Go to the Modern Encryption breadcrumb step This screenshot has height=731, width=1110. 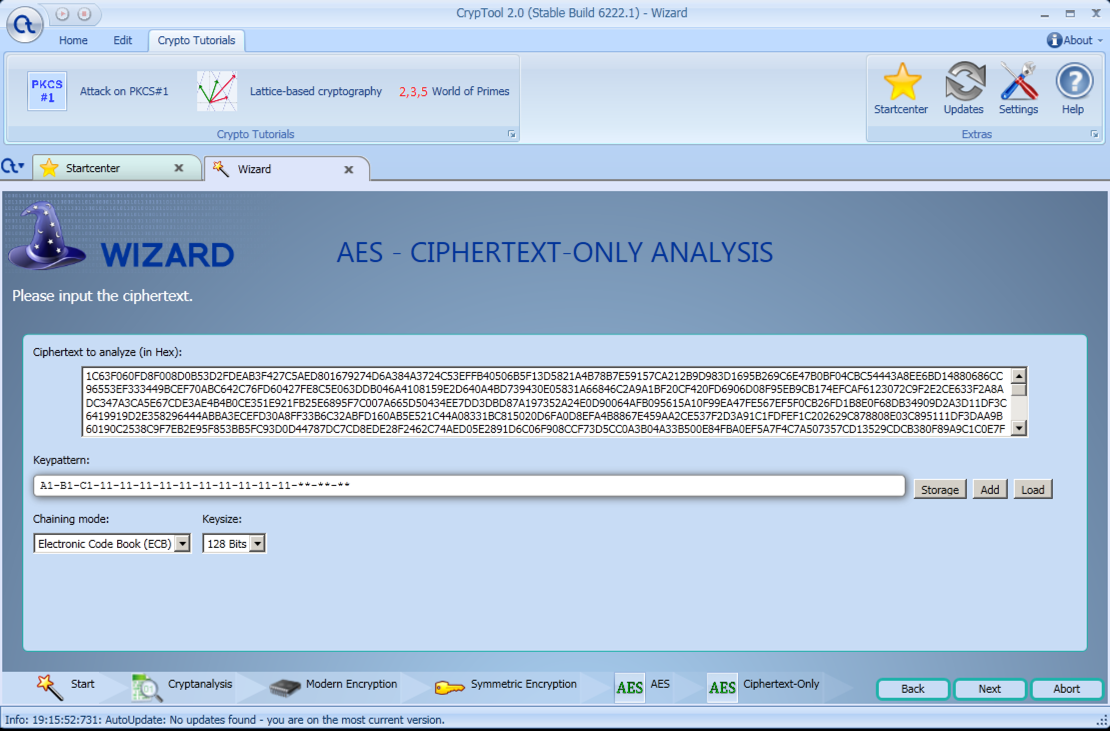tap(333, 686)
